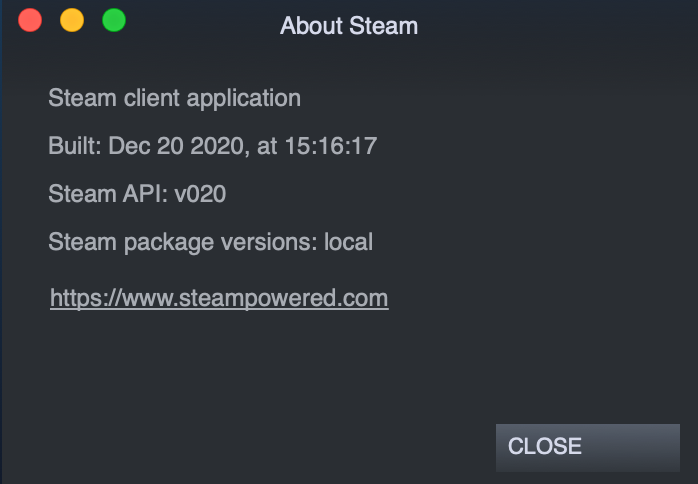Click the 'local' package version value
This screenshot has width=698, height=484.
pyautogui.click(x=348, y=242)
